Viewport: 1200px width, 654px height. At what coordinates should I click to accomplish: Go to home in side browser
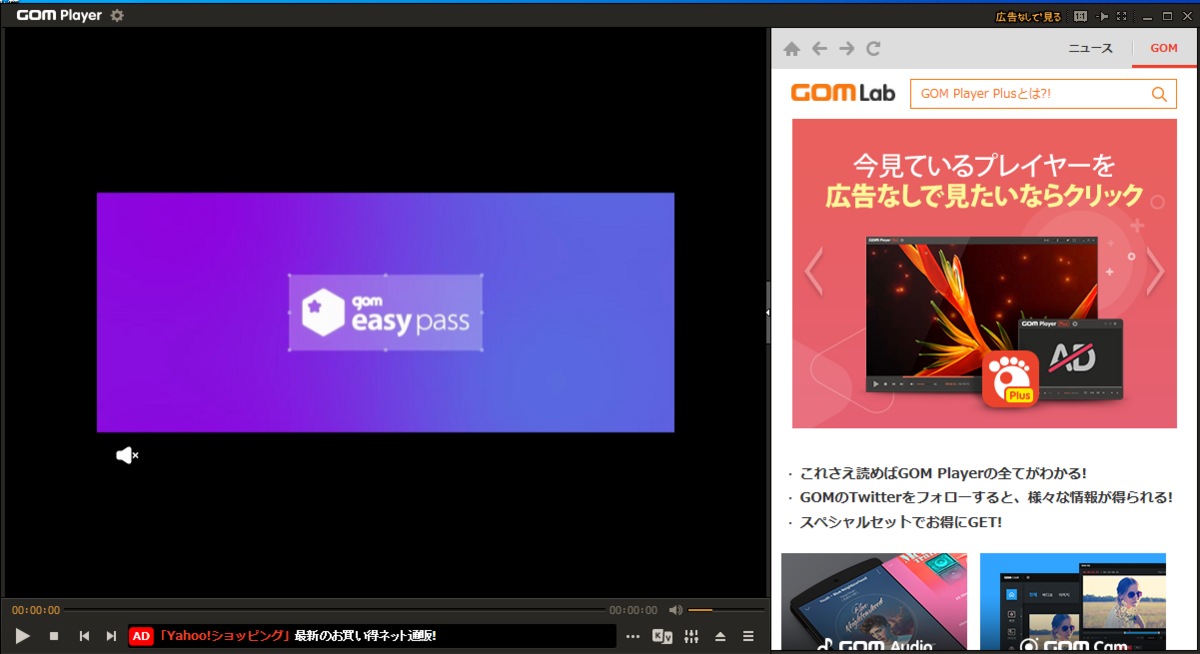pyautogui.click(x=792, y=48)
